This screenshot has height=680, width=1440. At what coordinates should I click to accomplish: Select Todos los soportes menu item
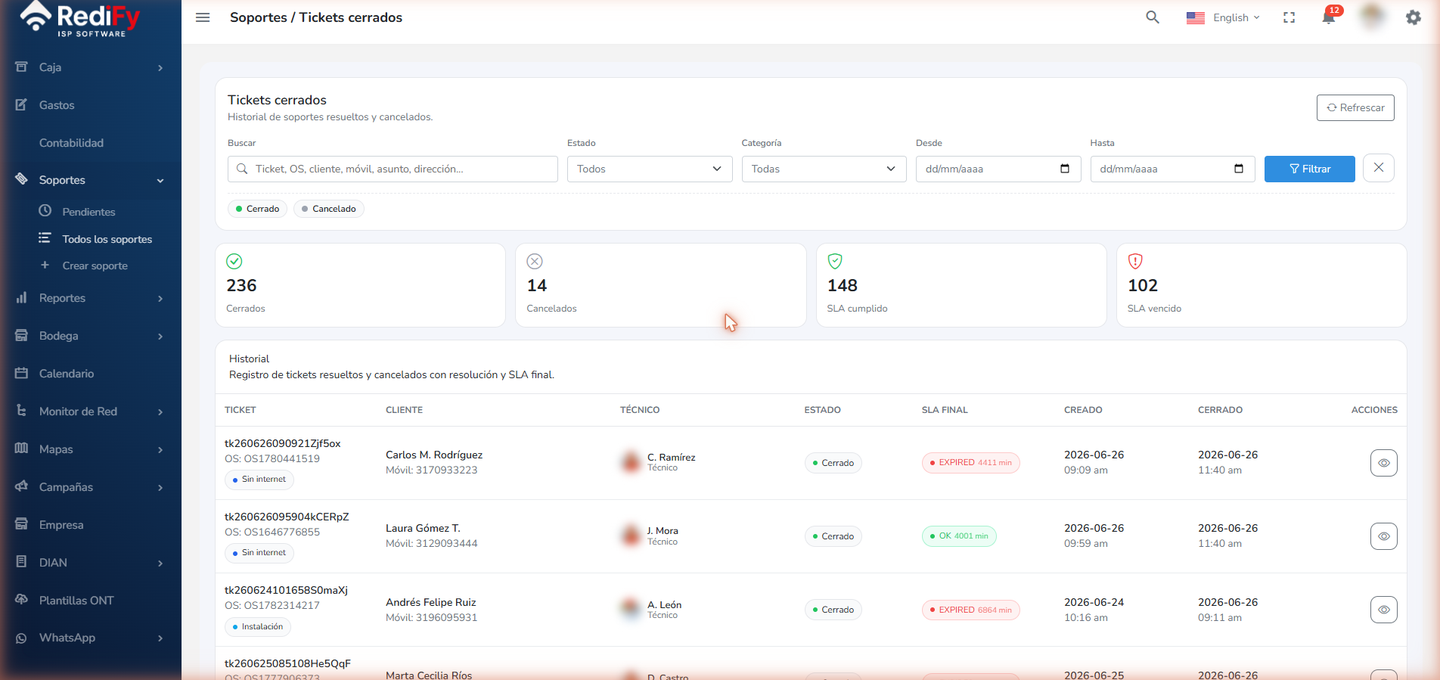click(107, 239)
